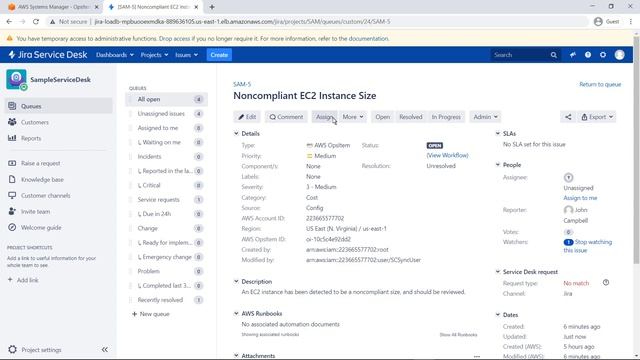Image resolution: width=640 pixels, height=360 pixels.
Task: Click Stop watching this issue
Action: tap(588, 246)
